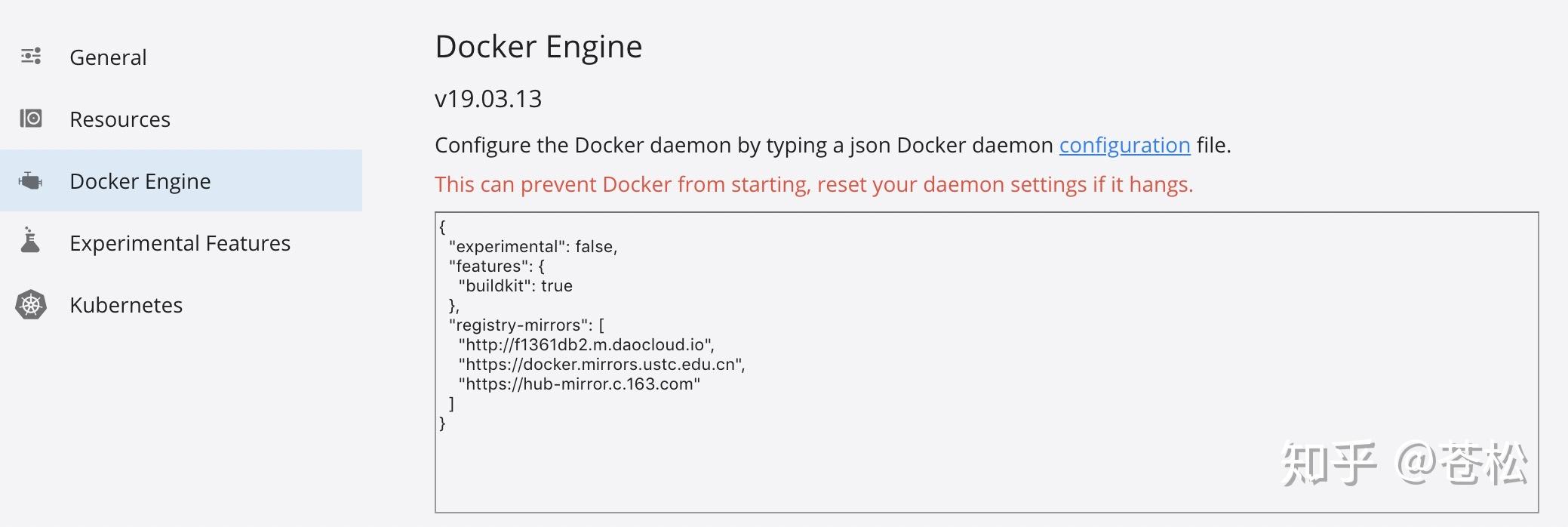Open Kubernetes settings via the helm wheel icon

tap(32, 305)
